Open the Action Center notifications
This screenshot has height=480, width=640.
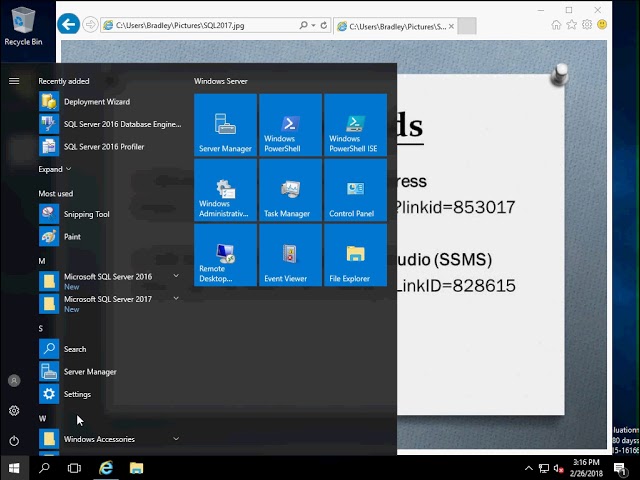point(621,469)
